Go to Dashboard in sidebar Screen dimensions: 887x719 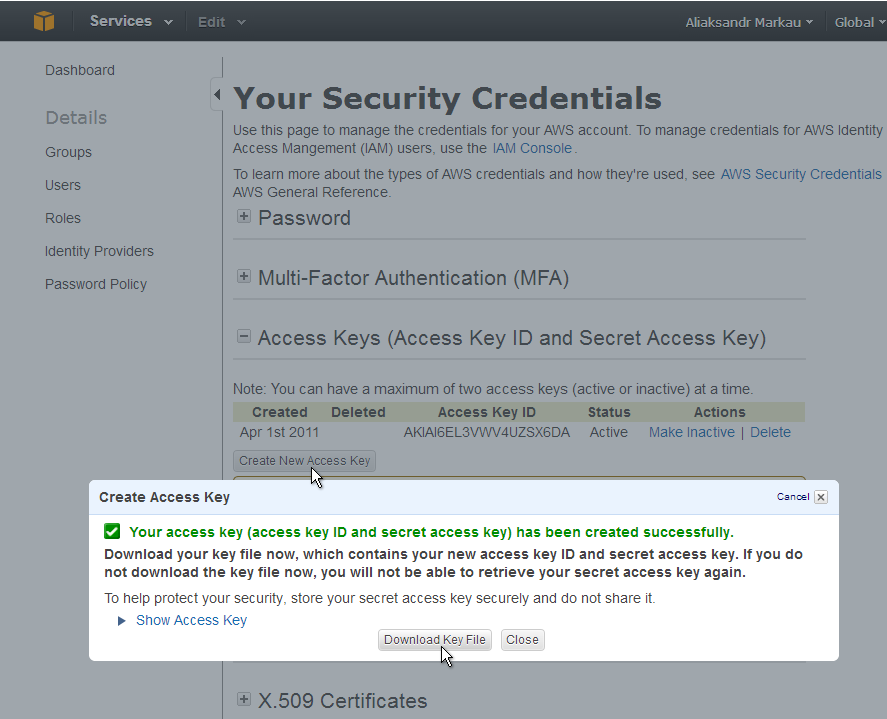(80, 70)
